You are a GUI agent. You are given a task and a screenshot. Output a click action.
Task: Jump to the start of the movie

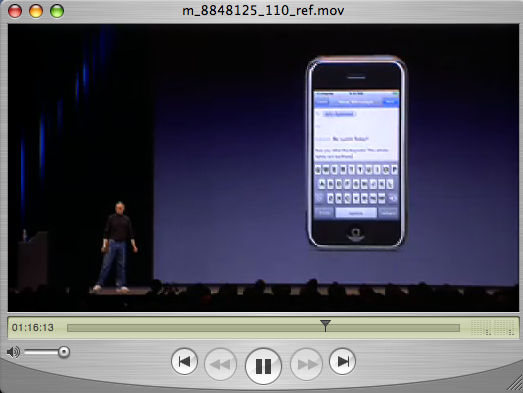point(184,361)
